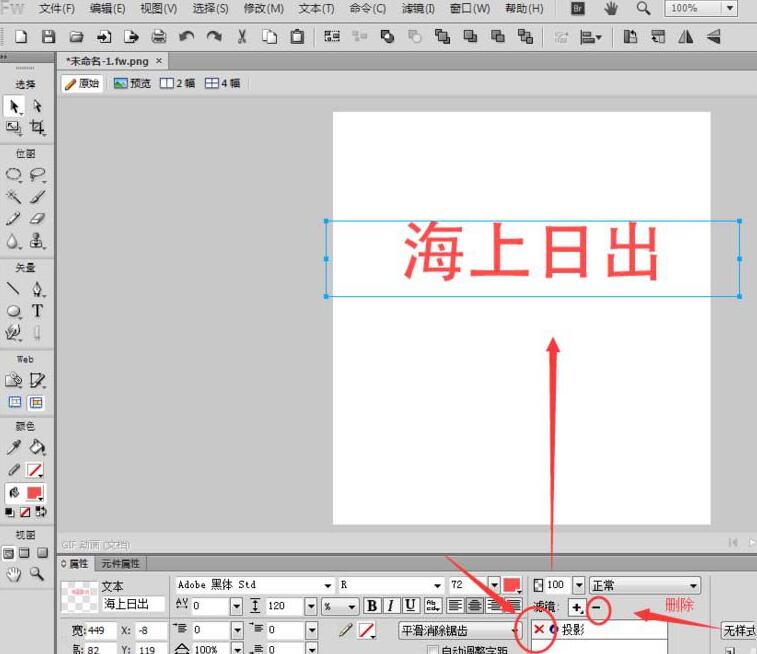Open the Bridge (Br) icon
Screen dimensions: 757x654
click(x=578, y=8)
